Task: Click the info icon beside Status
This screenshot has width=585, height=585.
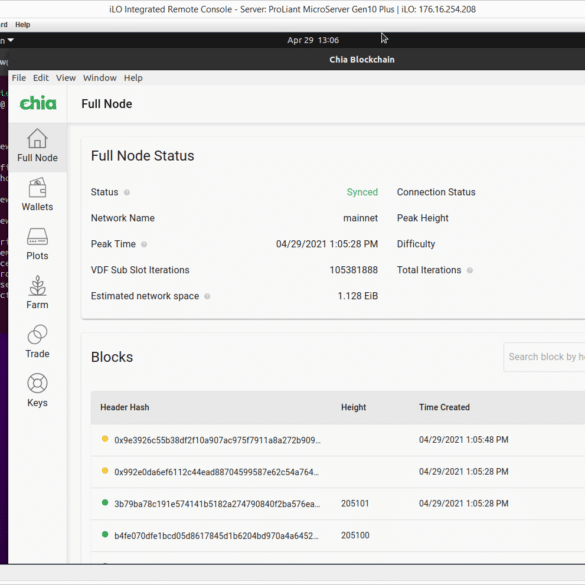Action: [127, 193]
